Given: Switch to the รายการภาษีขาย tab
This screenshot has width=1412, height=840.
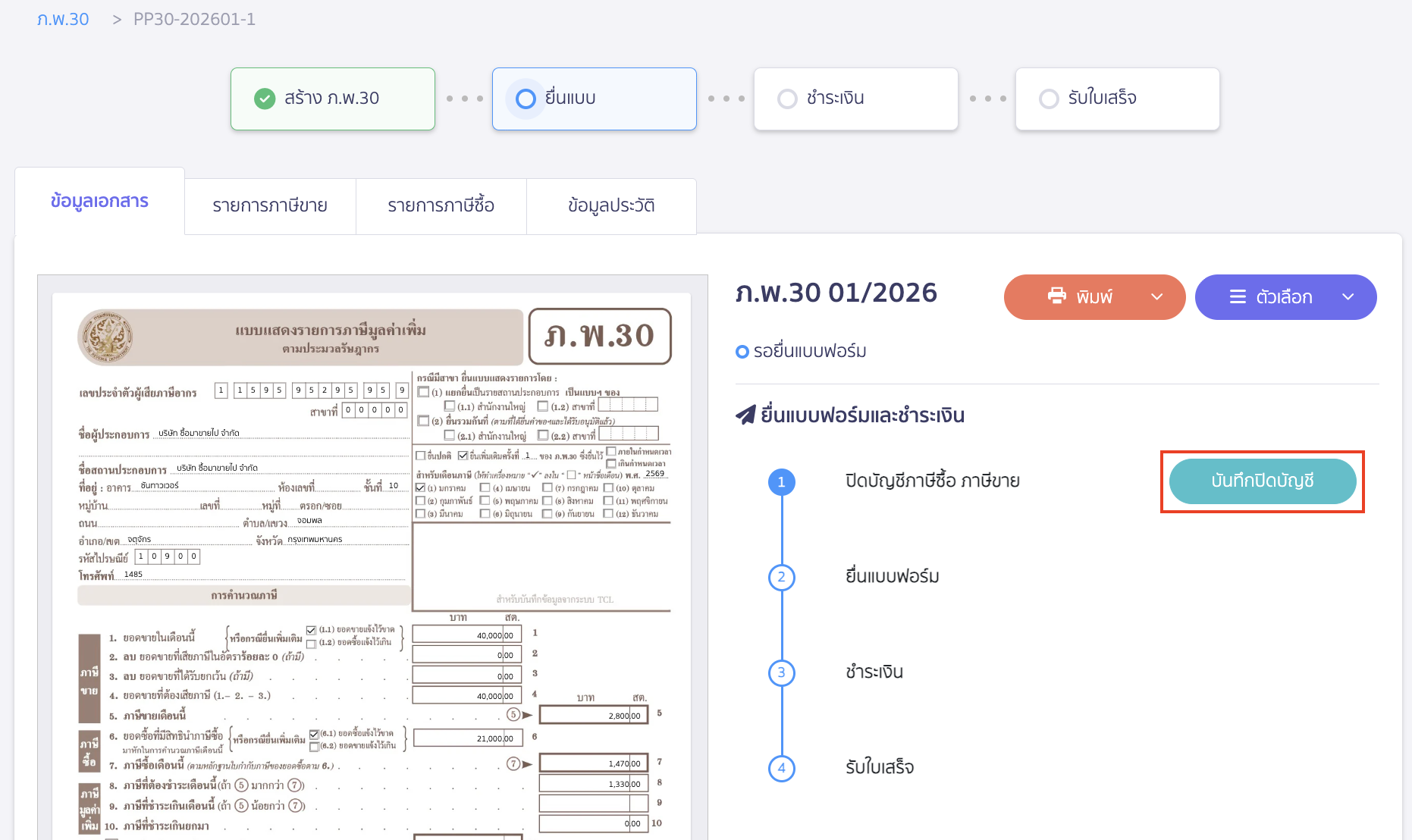Looking at the screenshot, I should (270, 205).
